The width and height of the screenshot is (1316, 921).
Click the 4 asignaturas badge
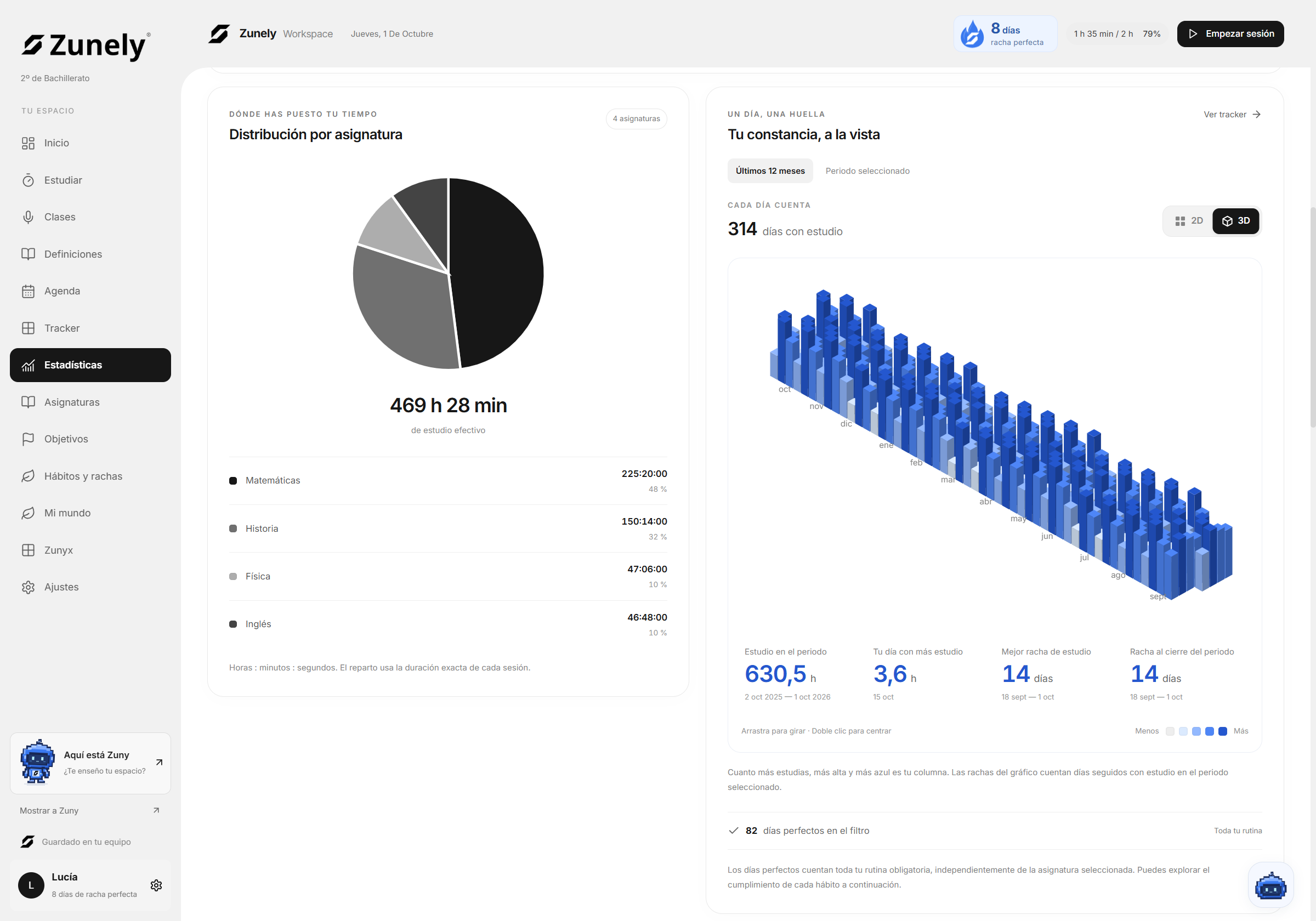[636, 118]
